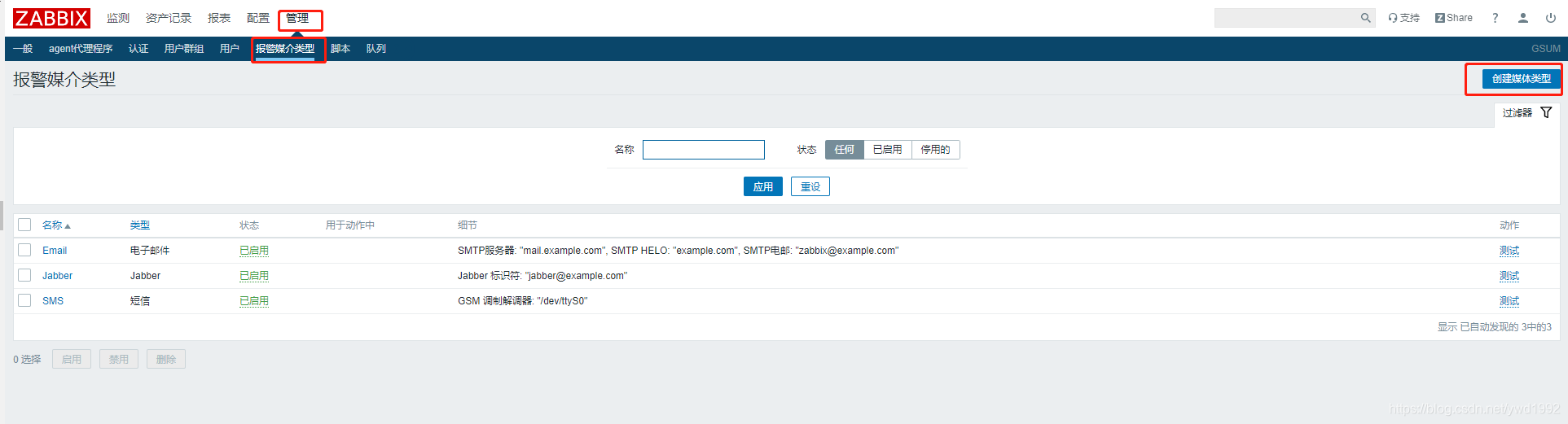Image resolution: width=1568 pixels, height=424 pixels.
Task: Click the 创建媒体类型 button
Action: click(1521, 79)
